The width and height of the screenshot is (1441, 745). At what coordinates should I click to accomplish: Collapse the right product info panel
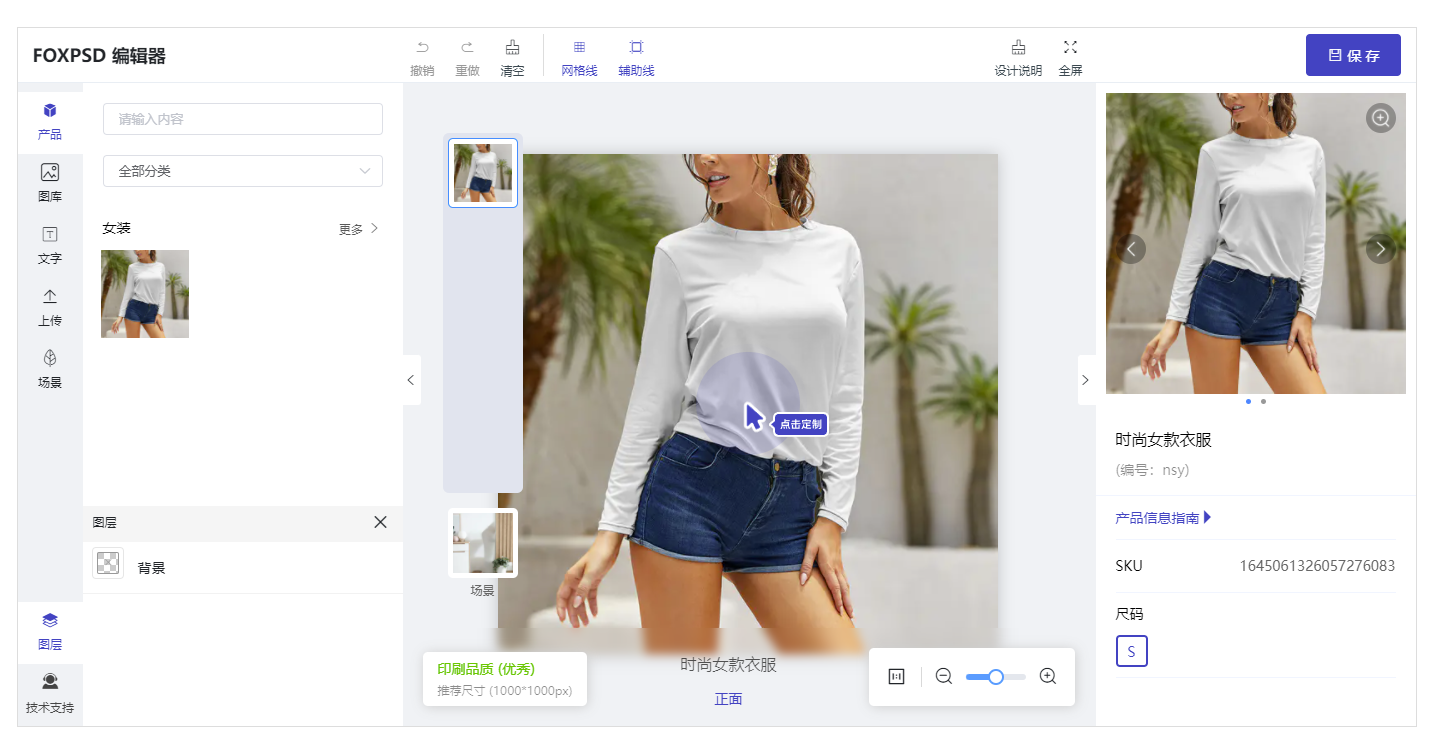(1086, 380)
